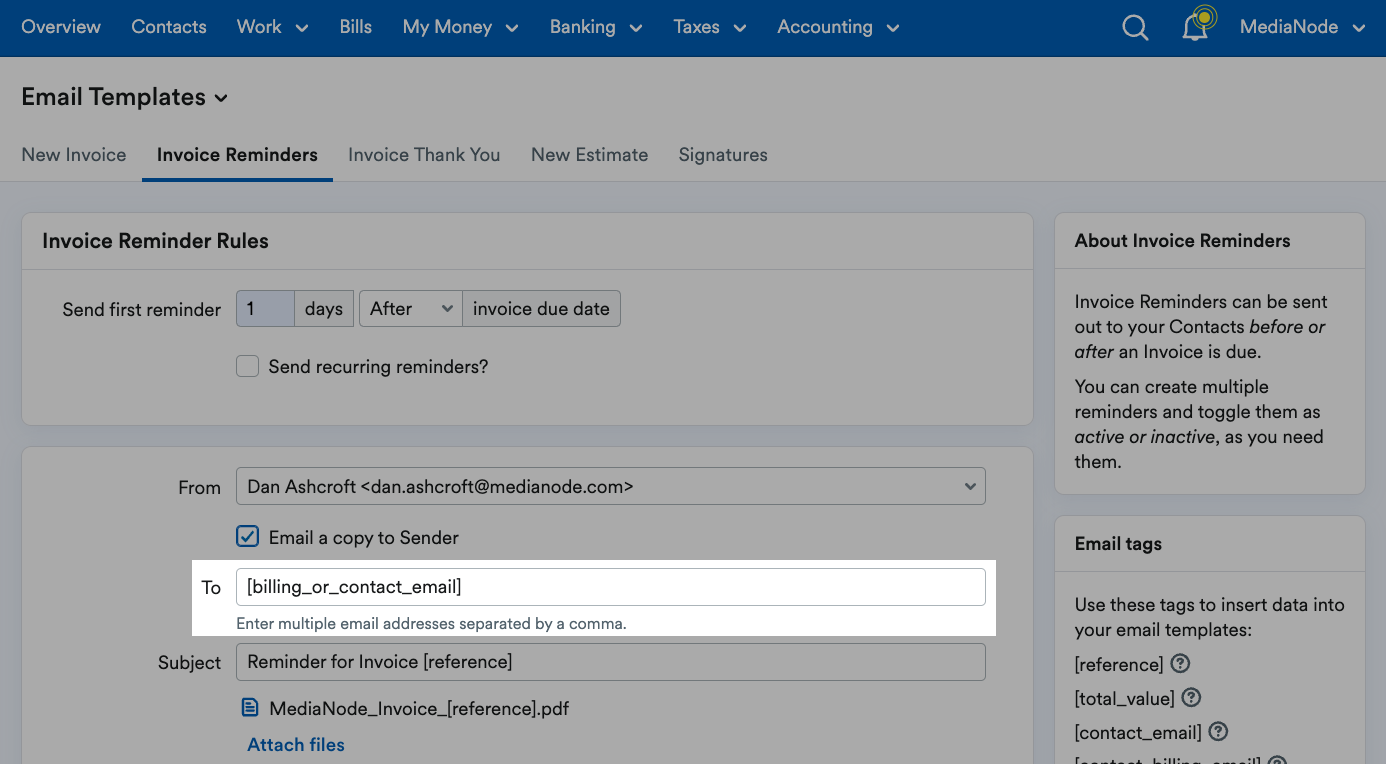Expand the Email Templates heading dropdown
Image resolution: width=1386 pixels, height=764 pixels.
(125, 97)
